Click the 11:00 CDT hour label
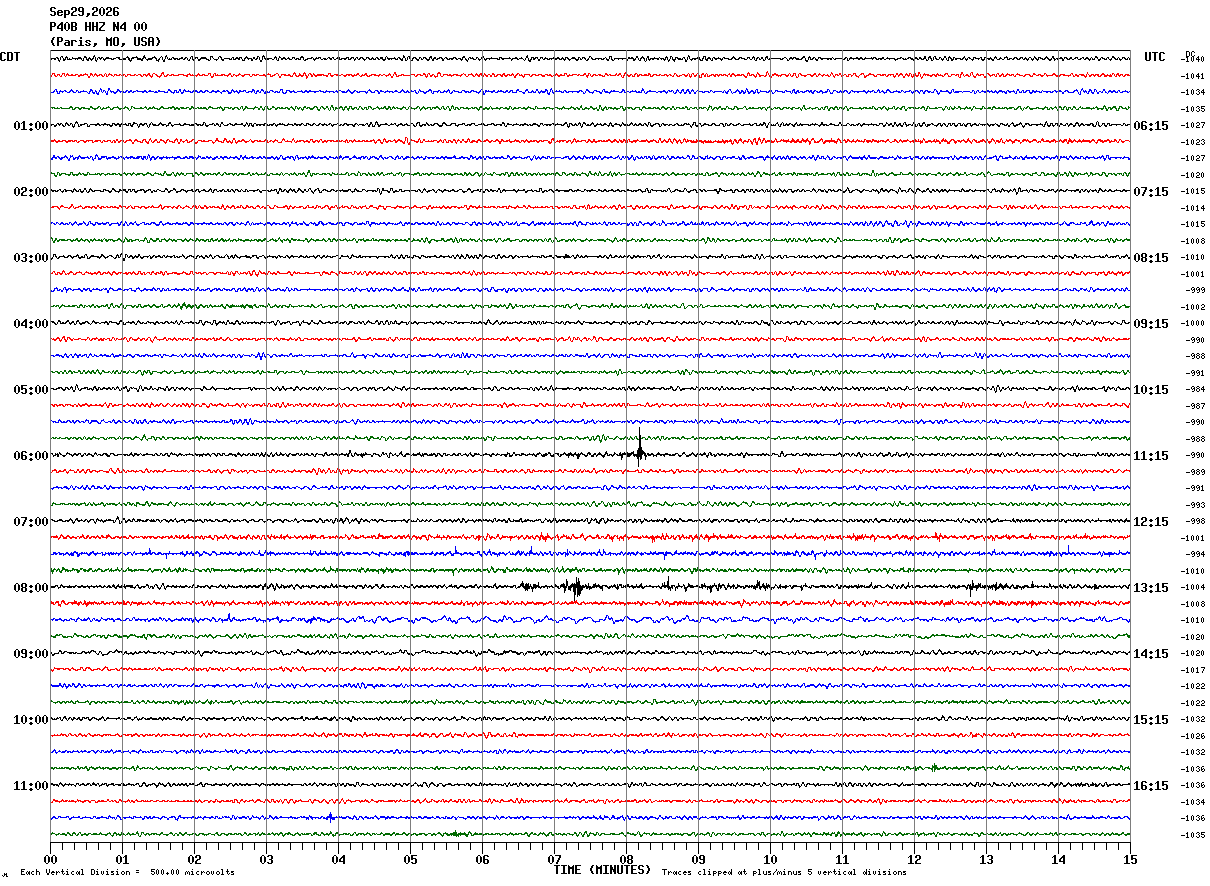 (31, 786)
